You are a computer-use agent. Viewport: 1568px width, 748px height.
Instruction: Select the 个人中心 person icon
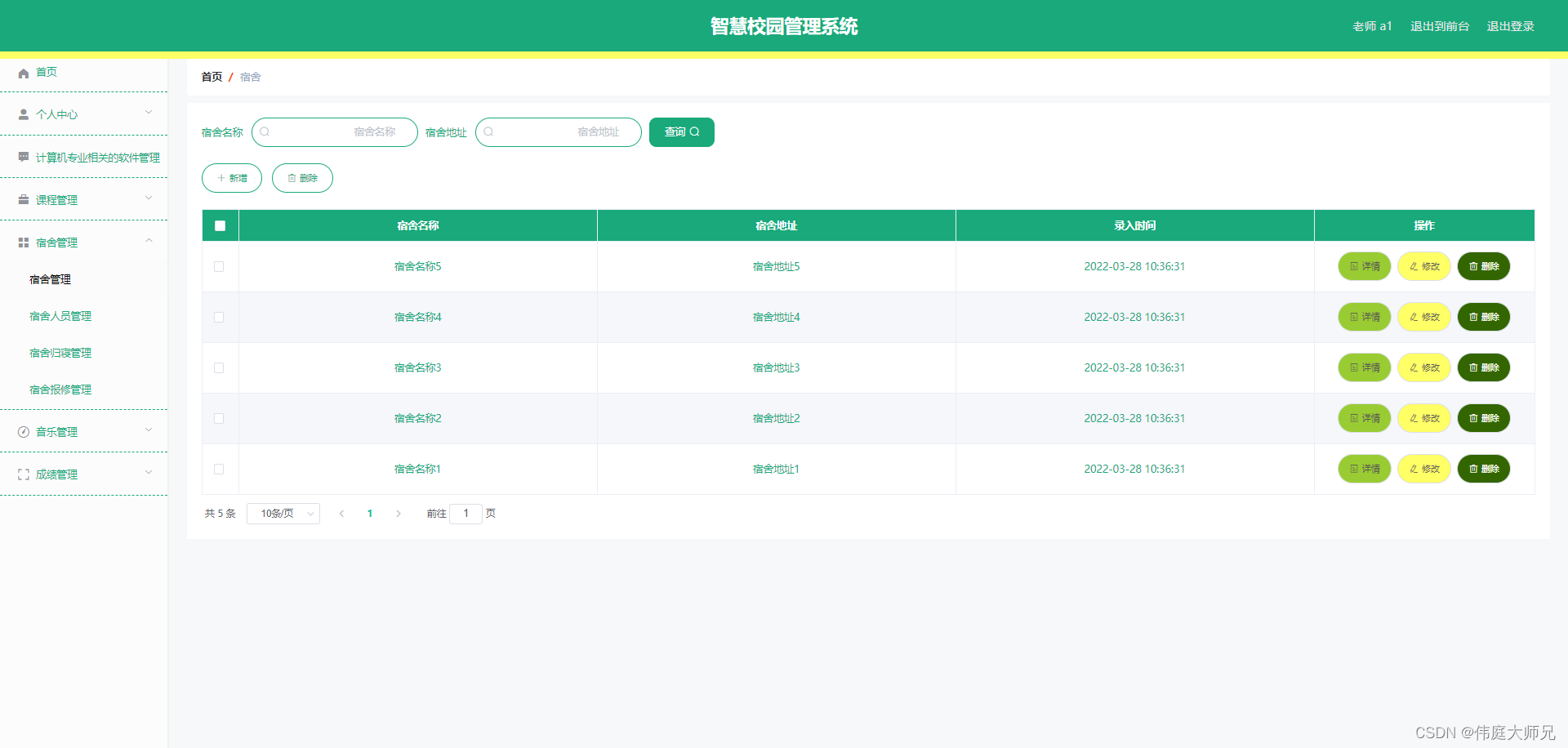23,114
